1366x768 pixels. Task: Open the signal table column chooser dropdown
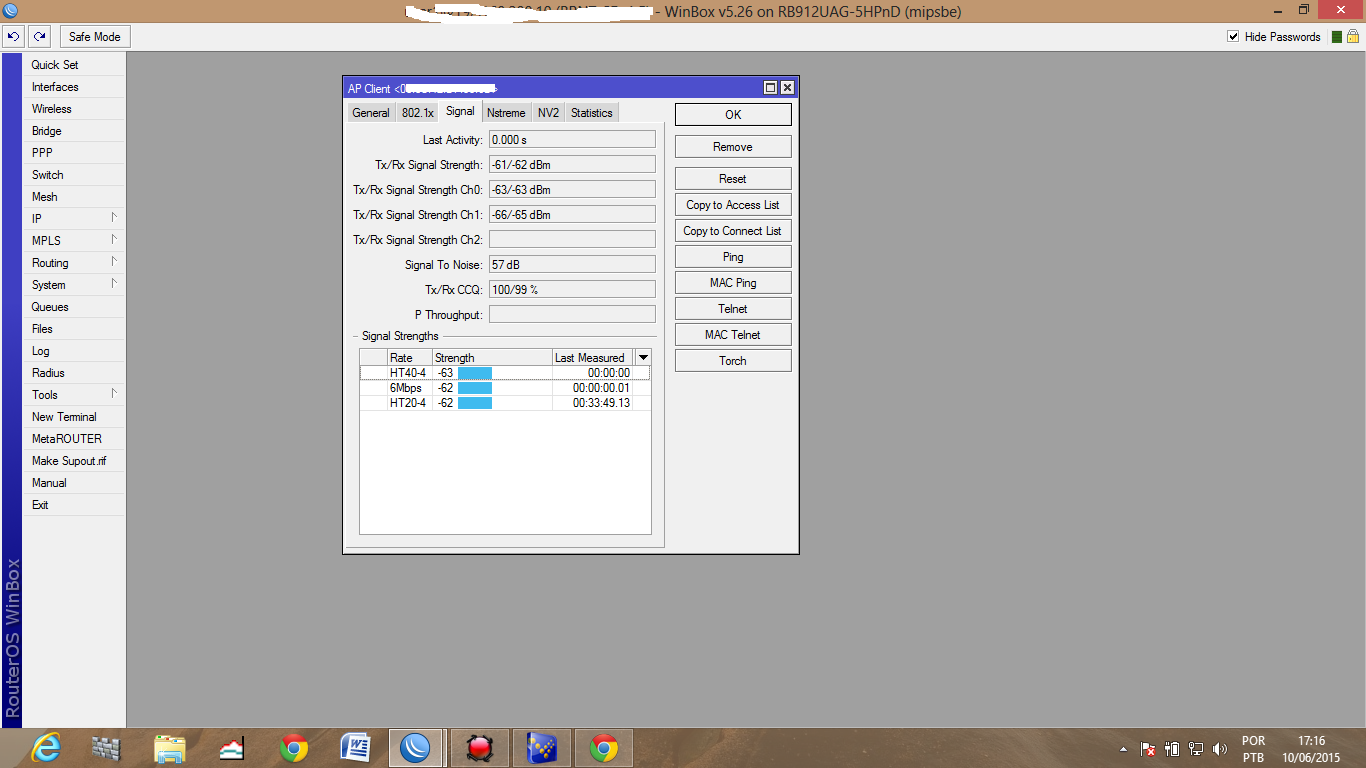point(643,357)
